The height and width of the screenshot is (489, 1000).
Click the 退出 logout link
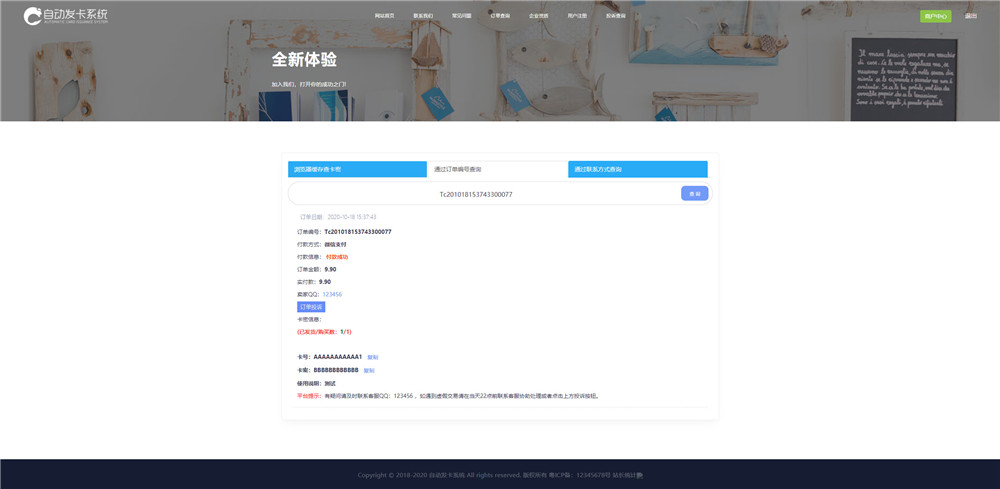click(971, 16)
